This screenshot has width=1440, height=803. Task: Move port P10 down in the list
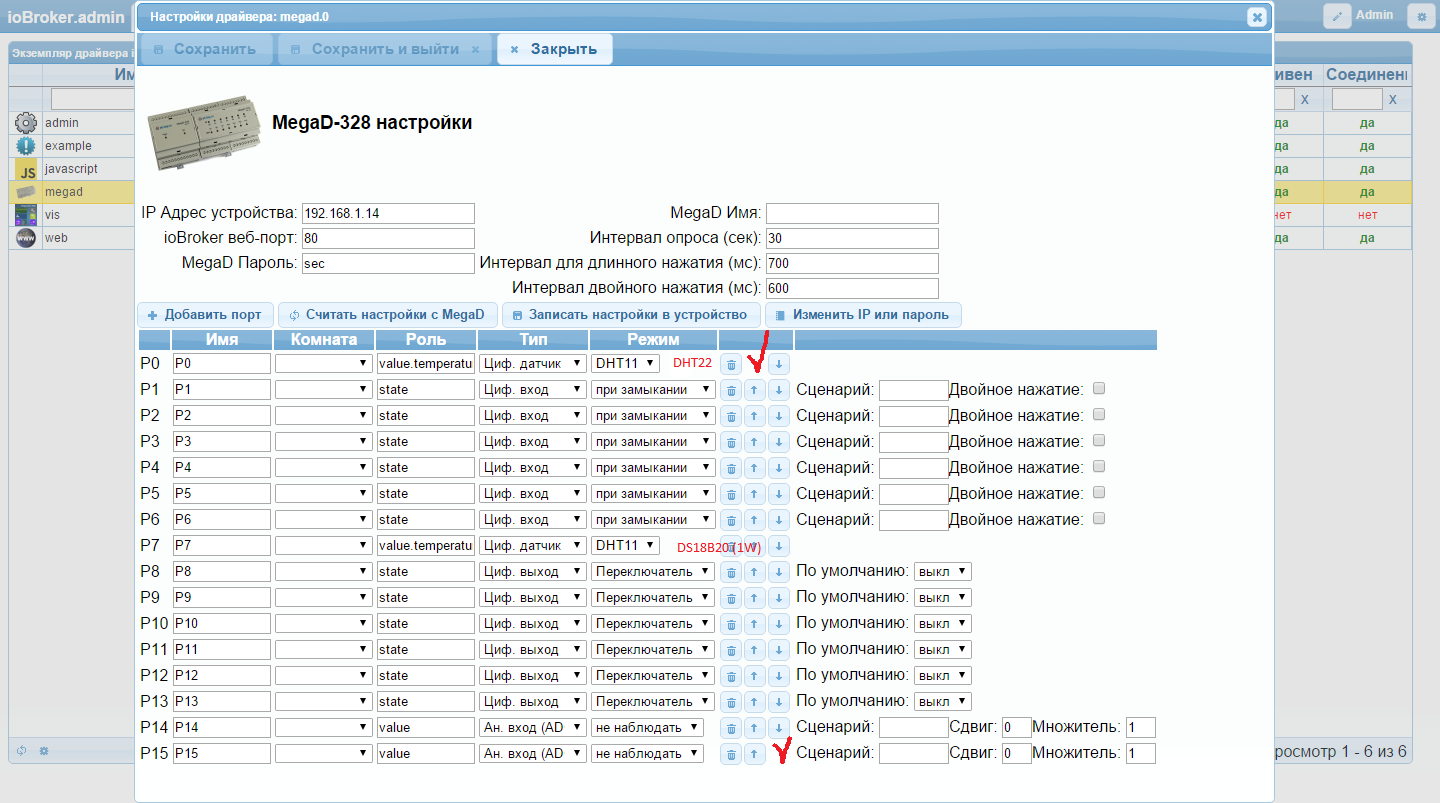pyautogui.click(x=779, y=623)
